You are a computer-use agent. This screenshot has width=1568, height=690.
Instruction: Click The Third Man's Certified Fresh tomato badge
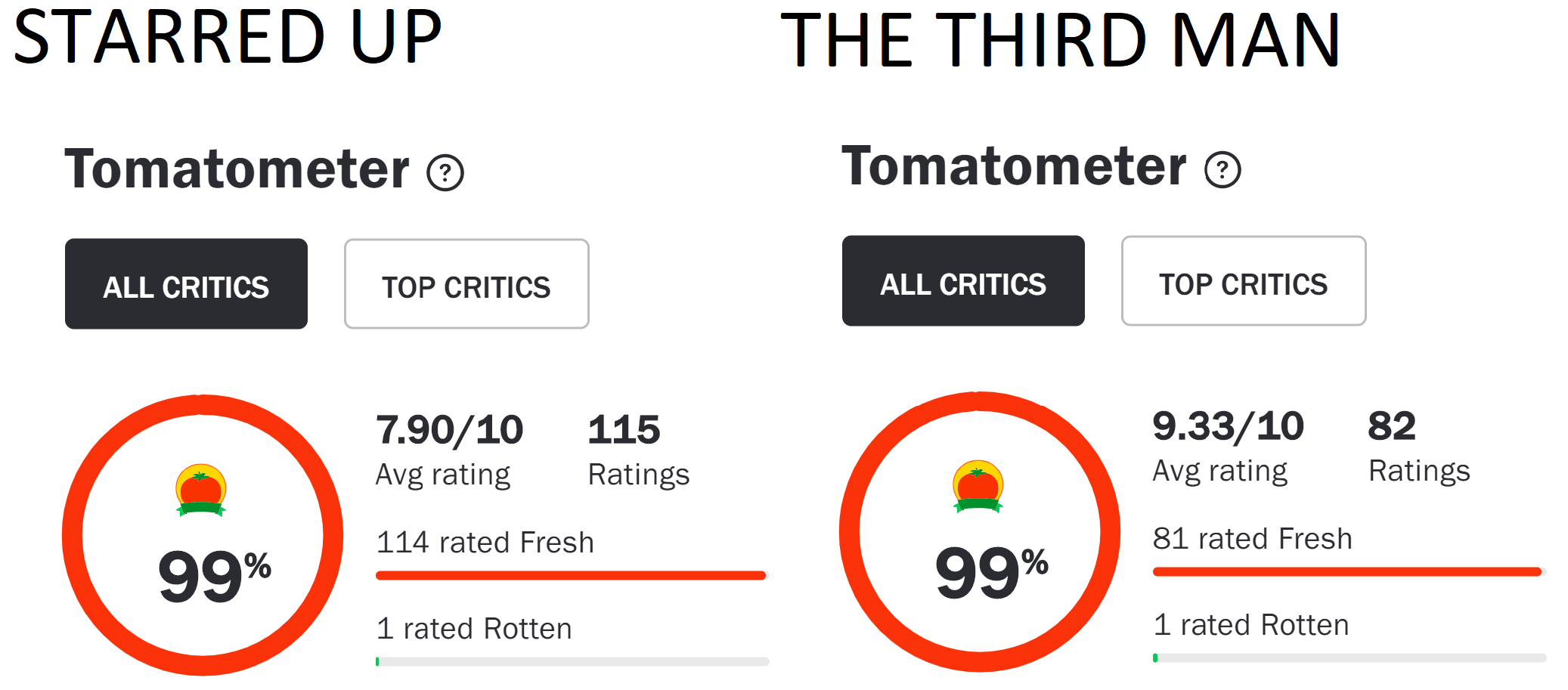[x=978, y=486]
